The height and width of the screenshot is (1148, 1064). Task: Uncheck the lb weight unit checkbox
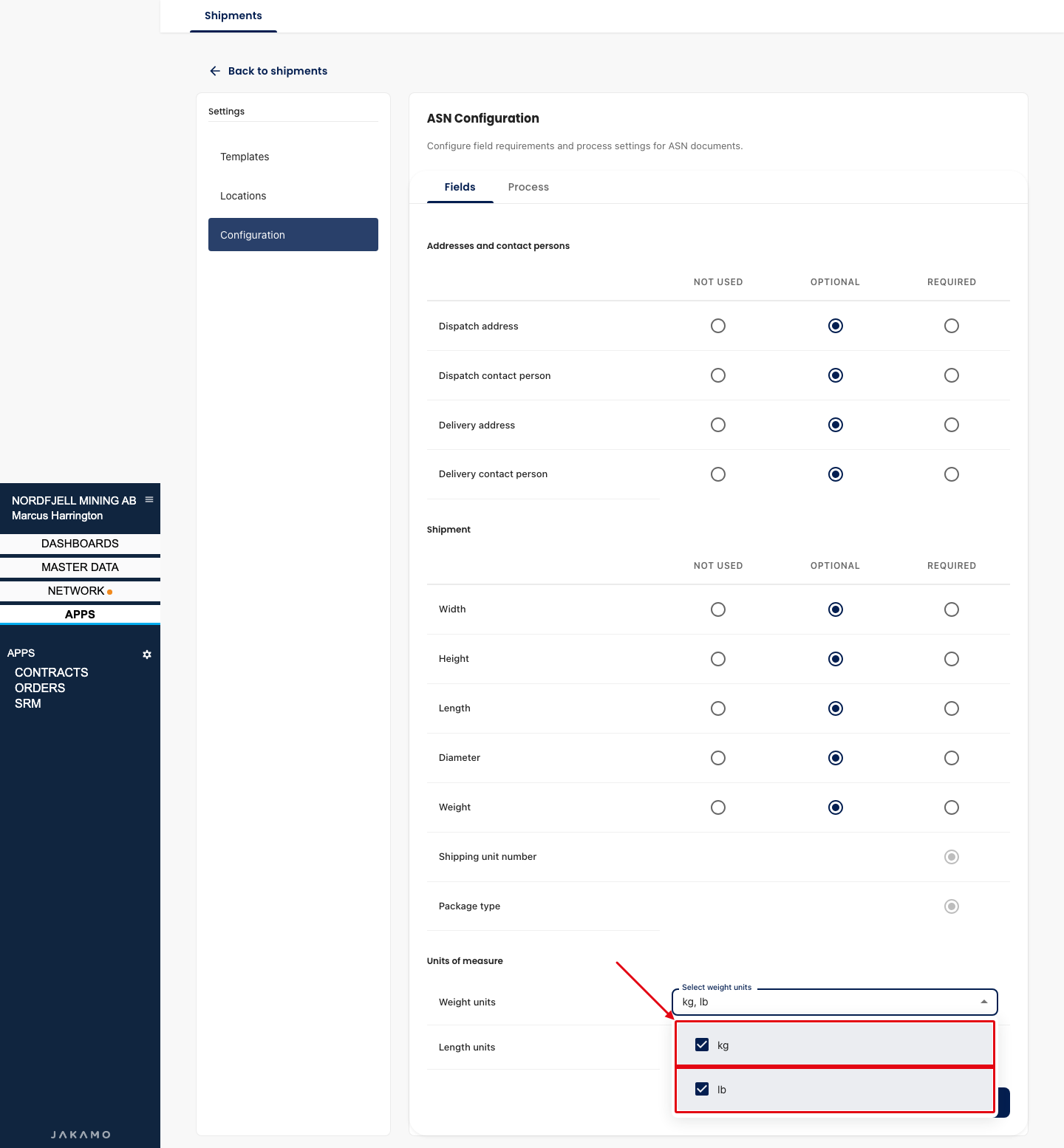[x=702, y=1089]
